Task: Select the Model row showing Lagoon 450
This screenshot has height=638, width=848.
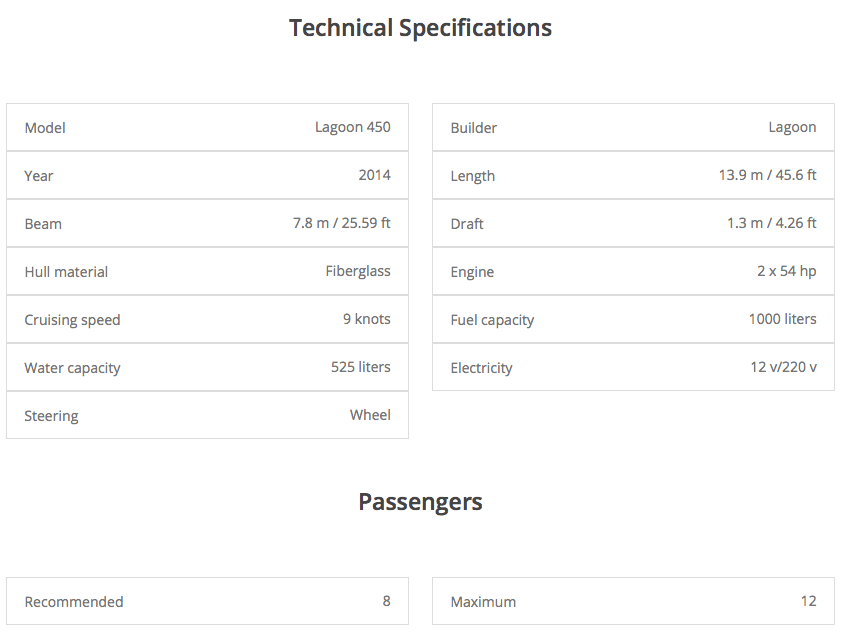Action: (x=207, y=128)
